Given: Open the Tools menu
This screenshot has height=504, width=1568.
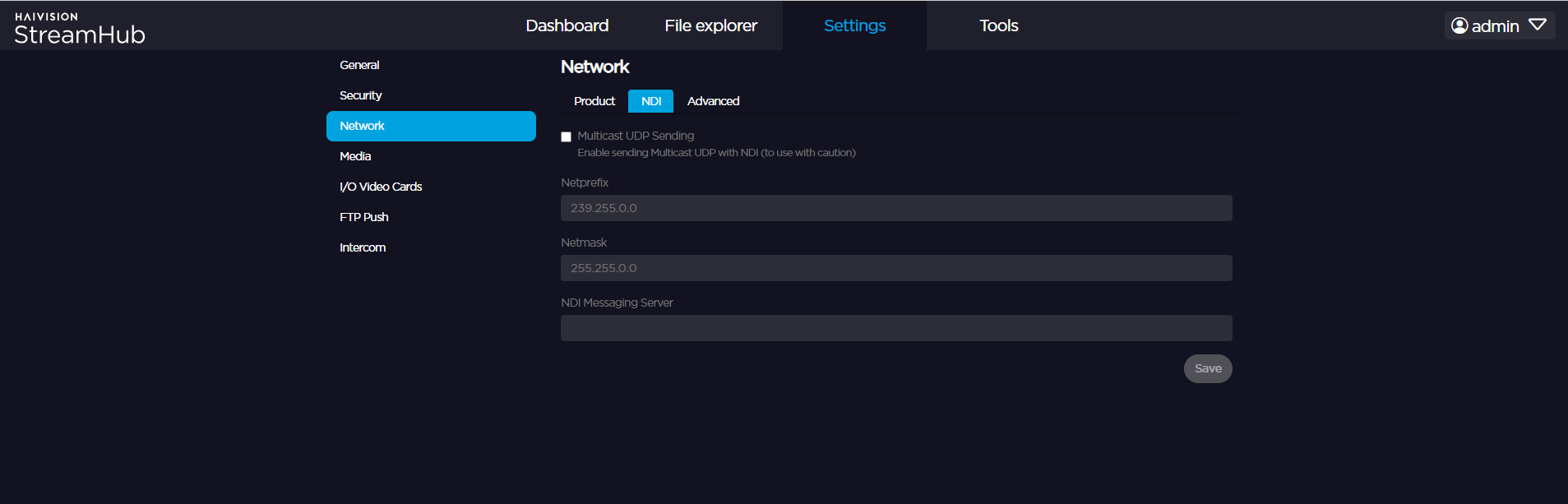Looking at the screenshot, I should pyautogui.click(x=998, y=25).
